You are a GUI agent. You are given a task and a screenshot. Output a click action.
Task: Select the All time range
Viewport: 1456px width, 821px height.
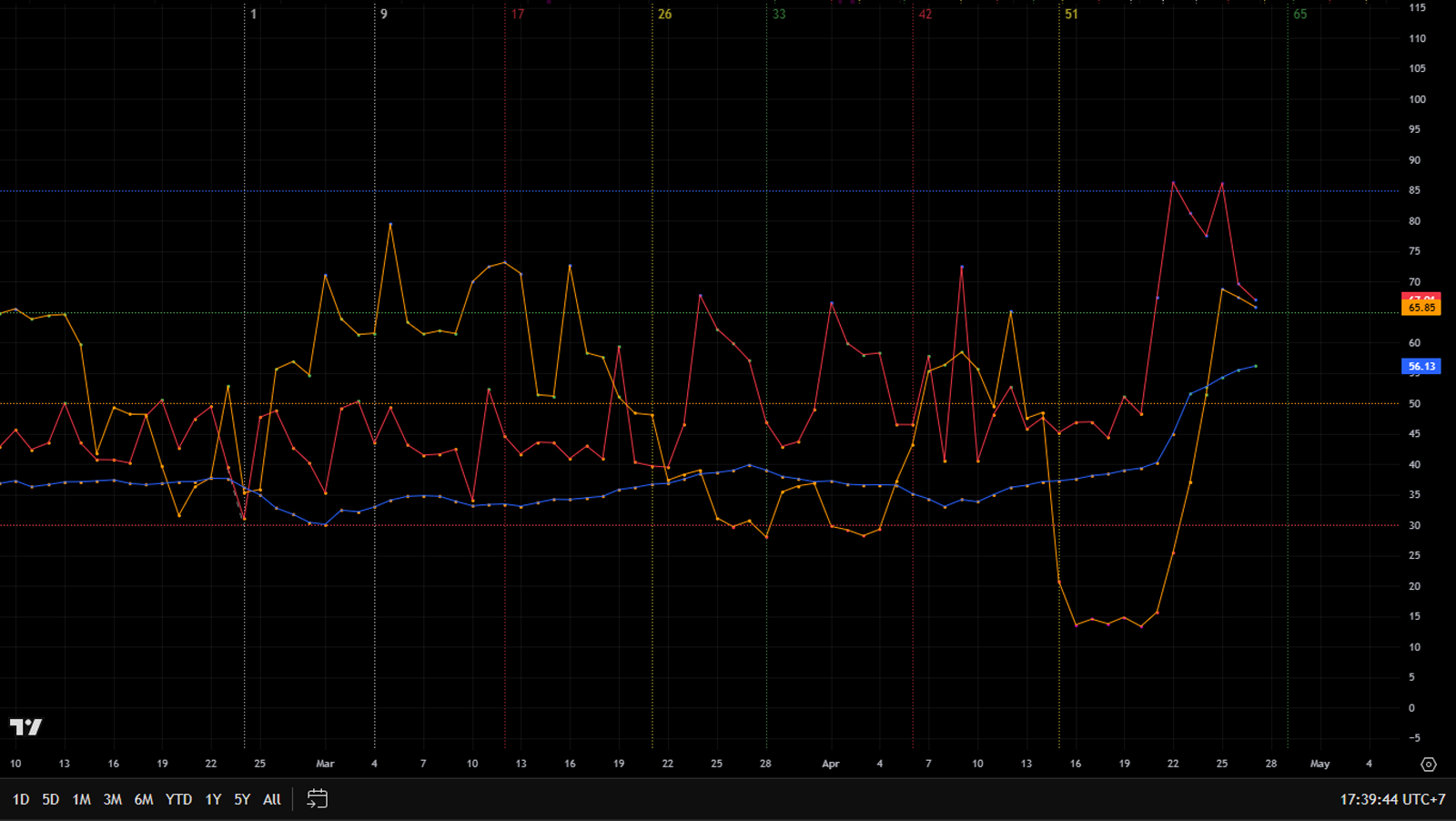[272, 799]
